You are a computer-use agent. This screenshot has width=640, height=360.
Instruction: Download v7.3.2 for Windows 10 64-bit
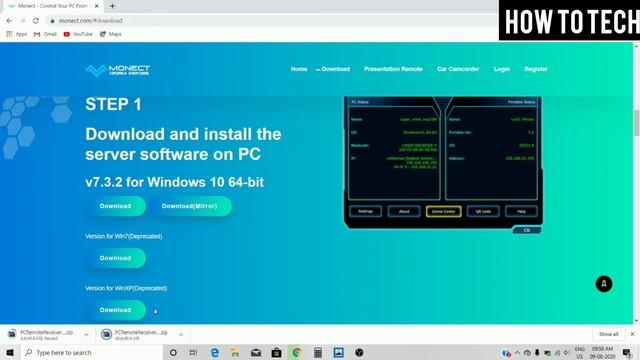[x=116, y=206]
